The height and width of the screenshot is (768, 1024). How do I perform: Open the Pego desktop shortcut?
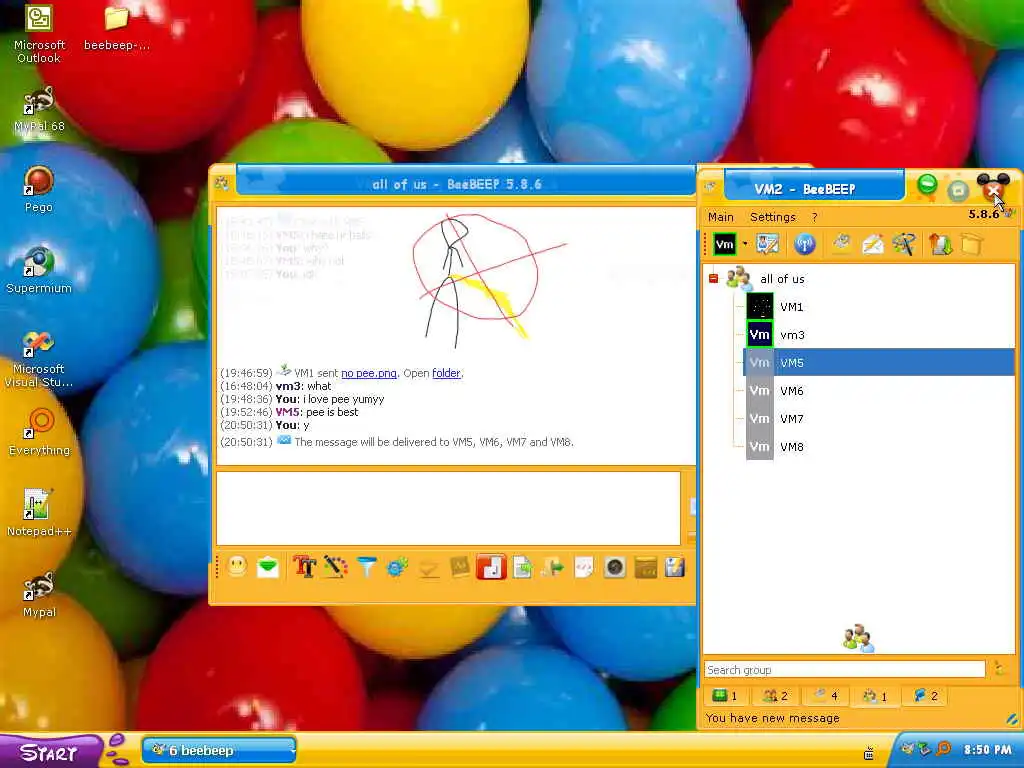tap(39, 190)
